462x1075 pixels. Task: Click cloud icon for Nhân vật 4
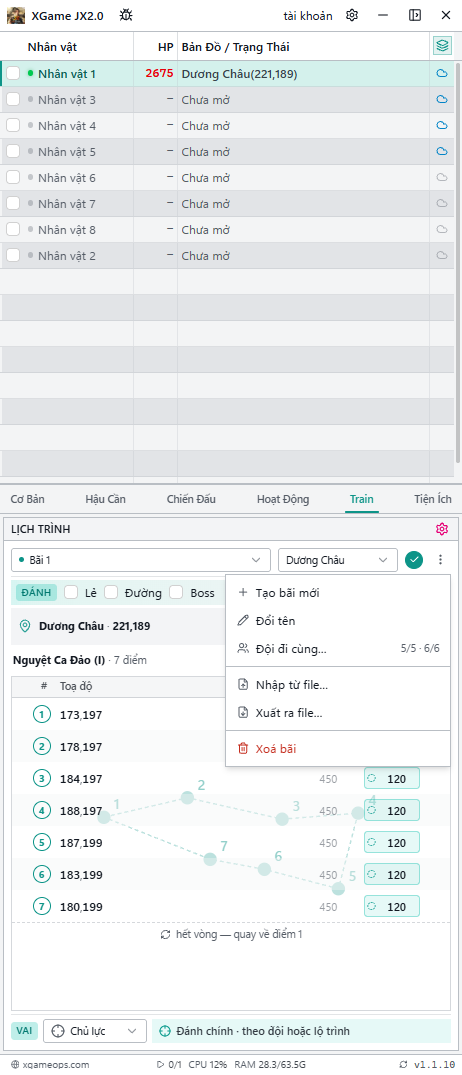442,125
